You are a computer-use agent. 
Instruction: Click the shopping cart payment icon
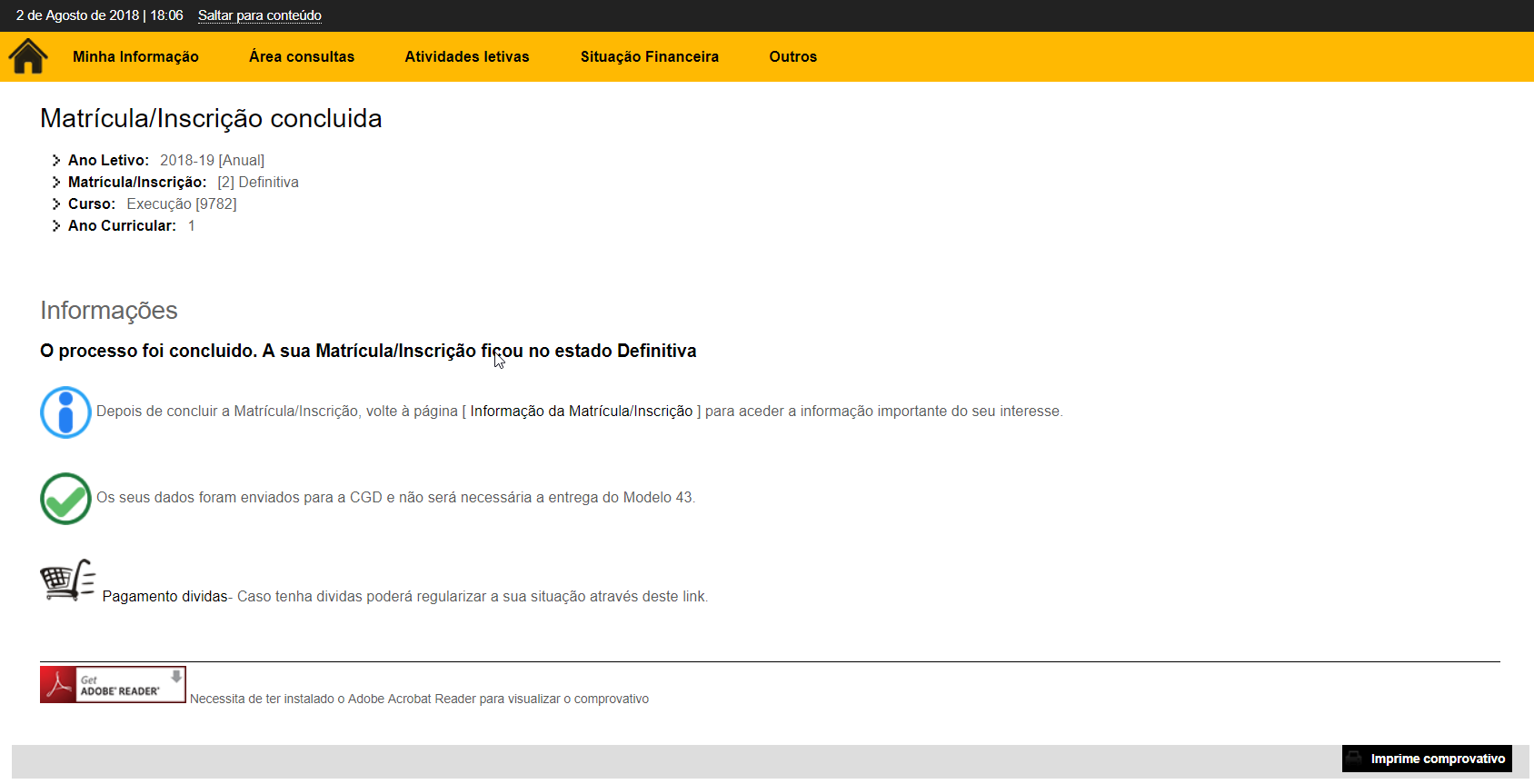click(68, 580)
